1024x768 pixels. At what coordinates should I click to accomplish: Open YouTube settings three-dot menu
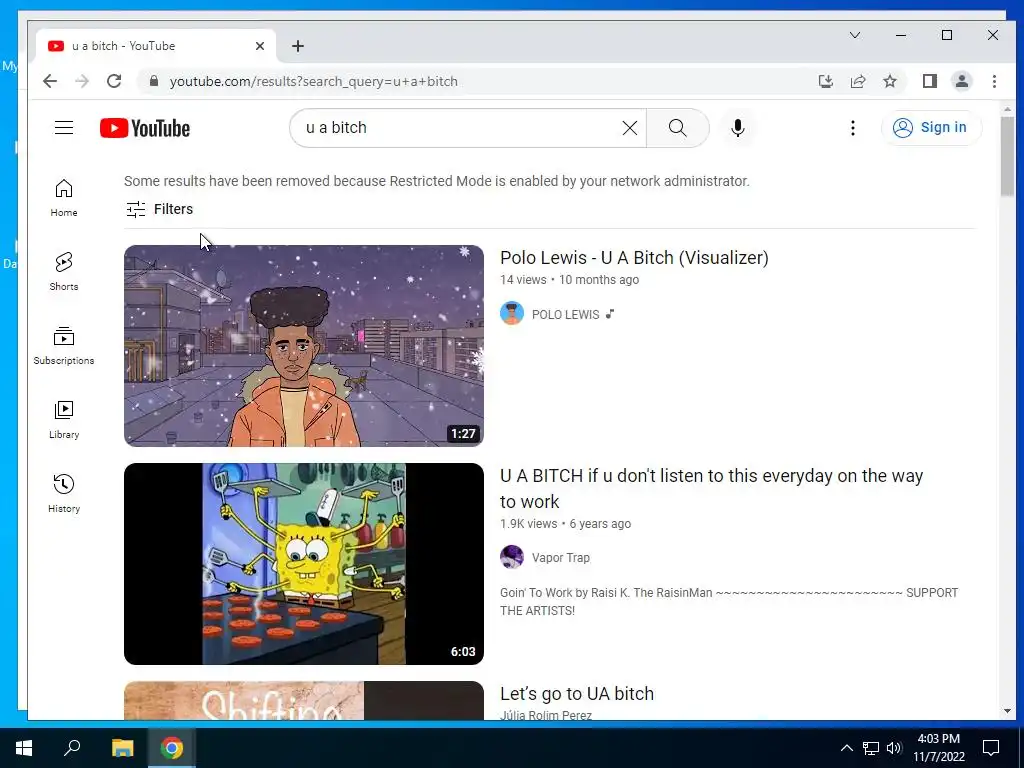(x=852, y=128)
